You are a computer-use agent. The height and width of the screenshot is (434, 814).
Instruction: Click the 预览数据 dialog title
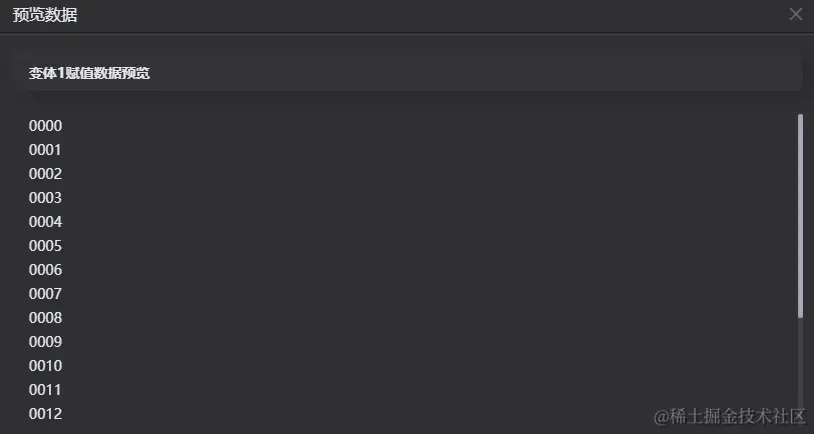click(45, 15)
